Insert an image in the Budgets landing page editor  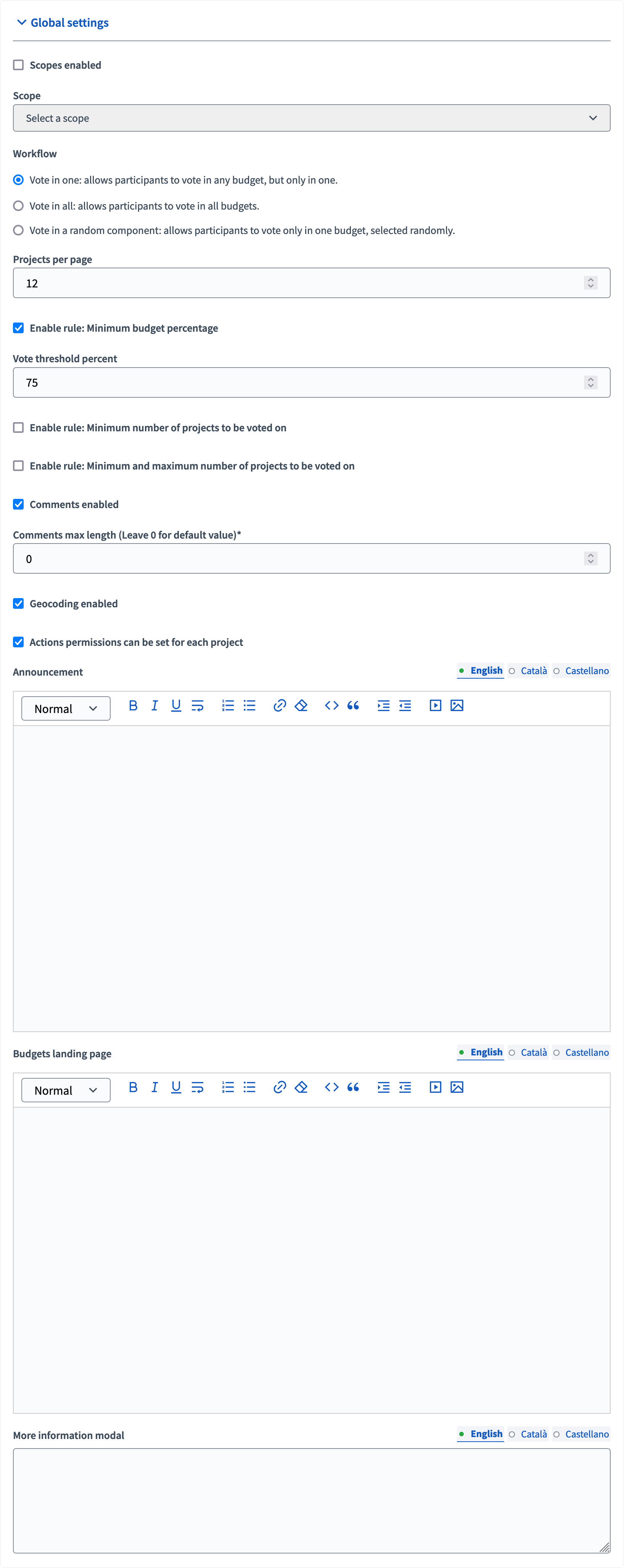point(457,1087)
